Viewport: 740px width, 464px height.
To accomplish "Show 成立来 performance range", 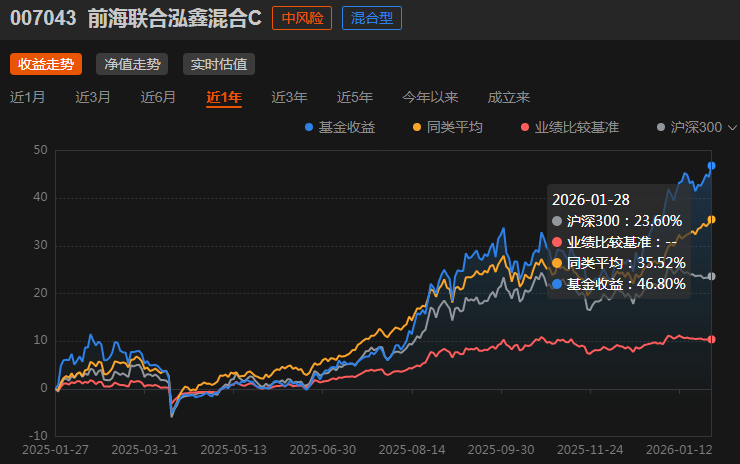I will click(x=509, y=97).
